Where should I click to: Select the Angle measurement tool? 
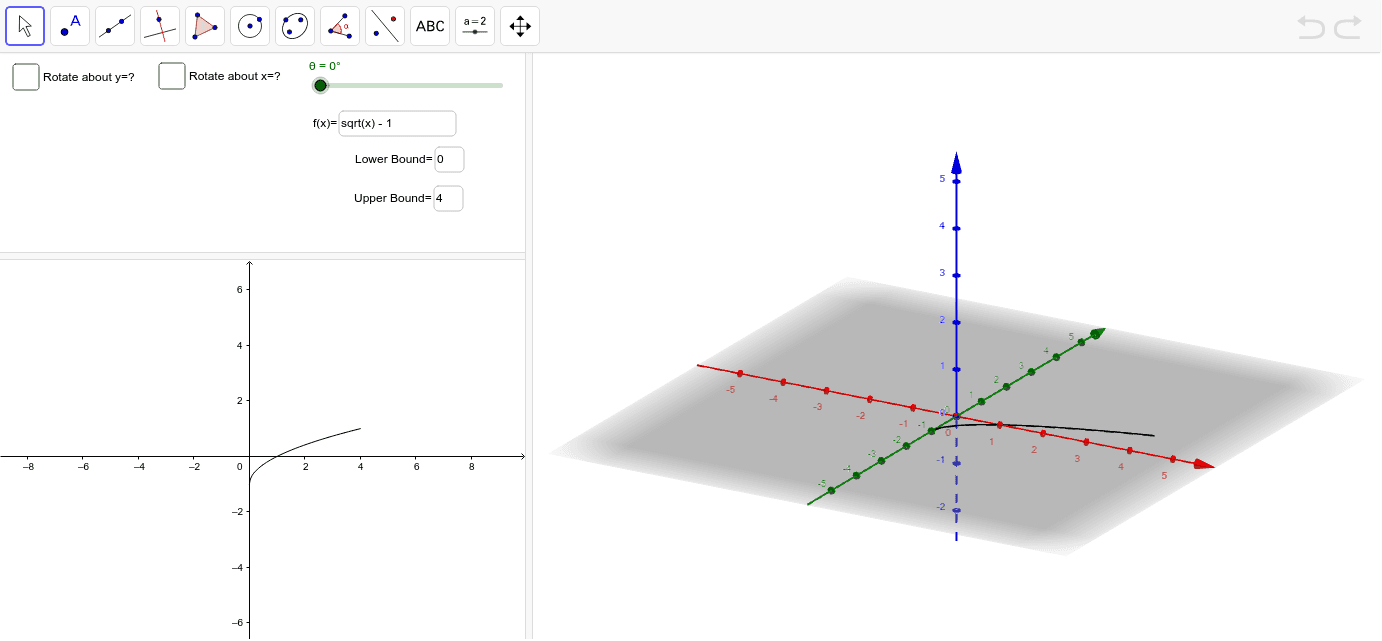pos(340,26)
